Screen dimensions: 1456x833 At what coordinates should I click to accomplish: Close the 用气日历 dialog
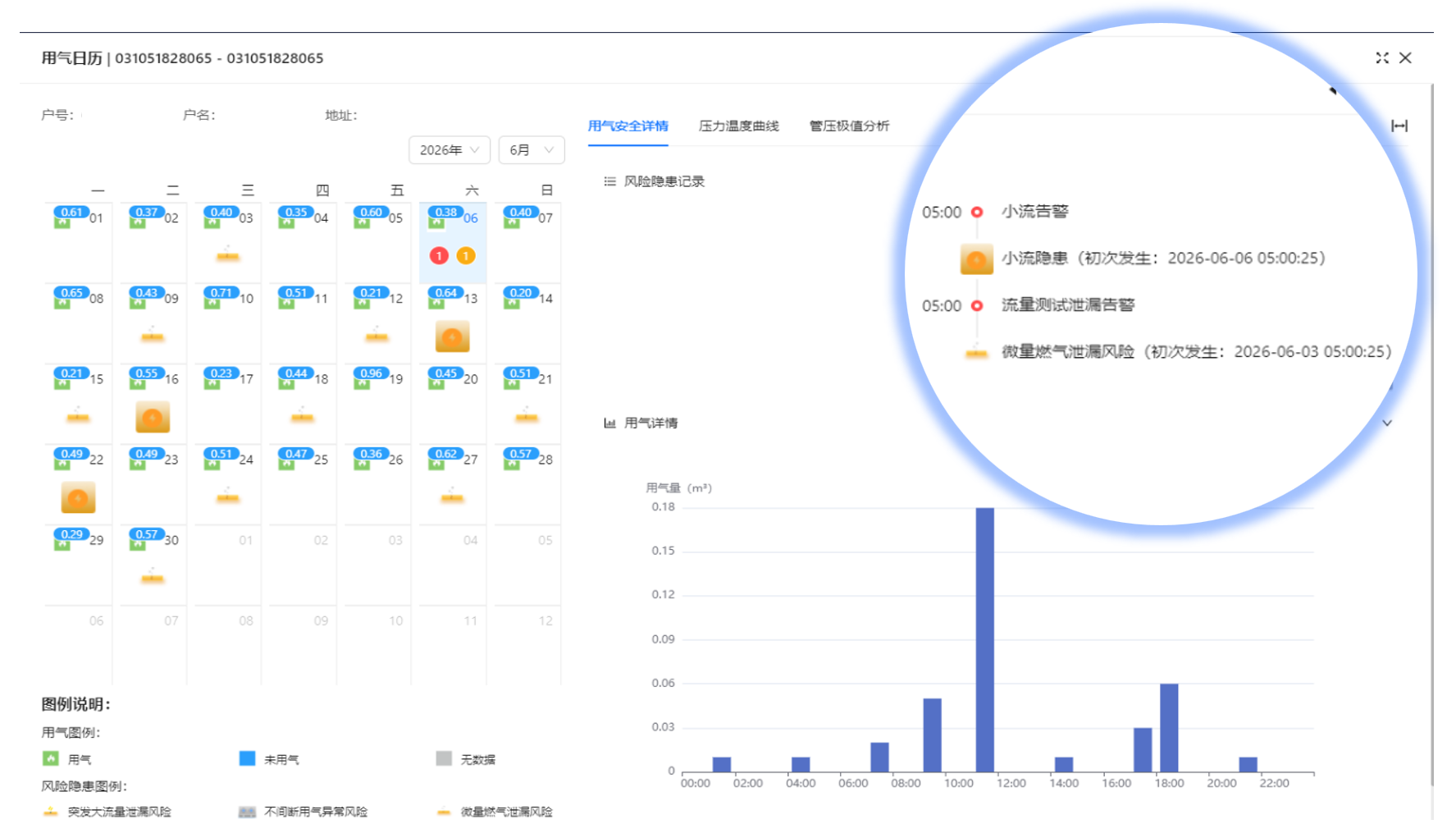click(x=1405, y=57)
